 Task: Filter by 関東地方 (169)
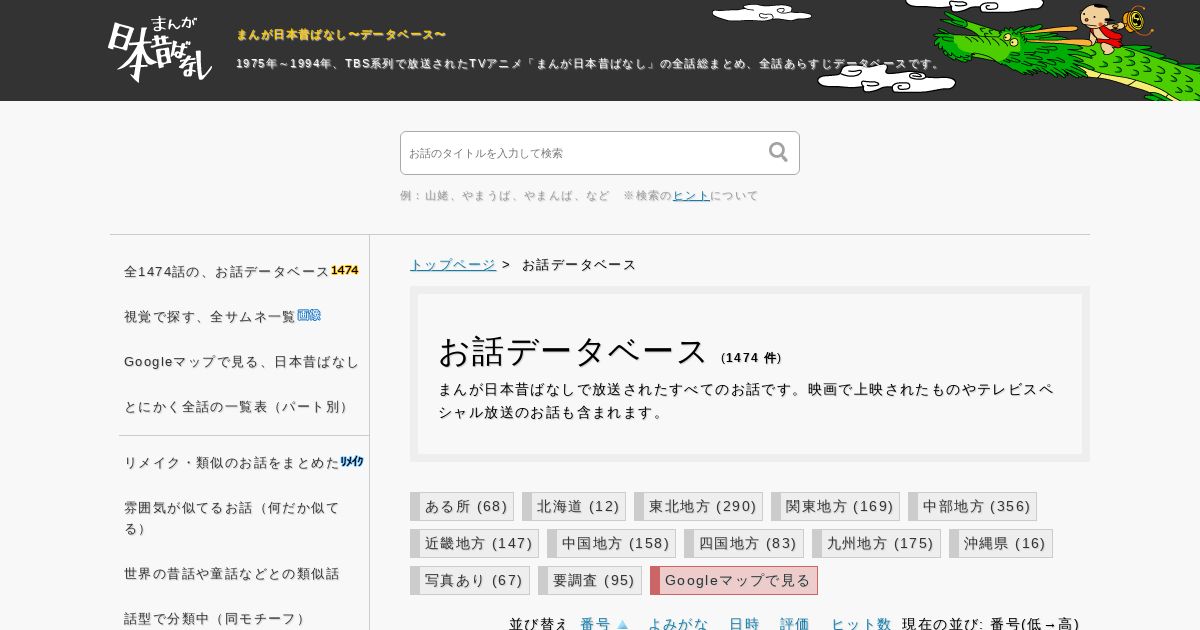[835, 506]
